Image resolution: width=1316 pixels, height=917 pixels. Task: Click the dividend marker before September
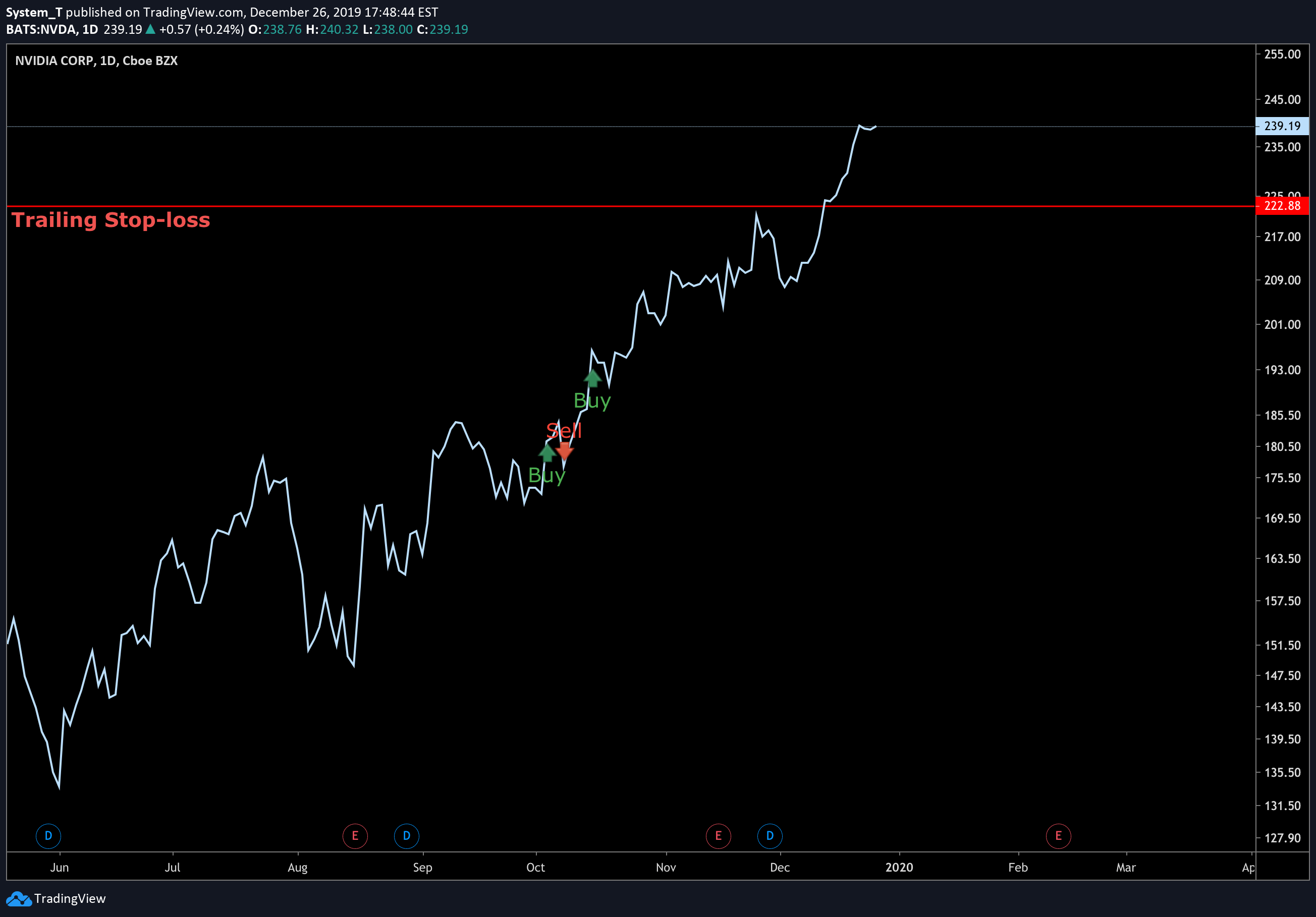pyautogui.click(x=406, y=836)
